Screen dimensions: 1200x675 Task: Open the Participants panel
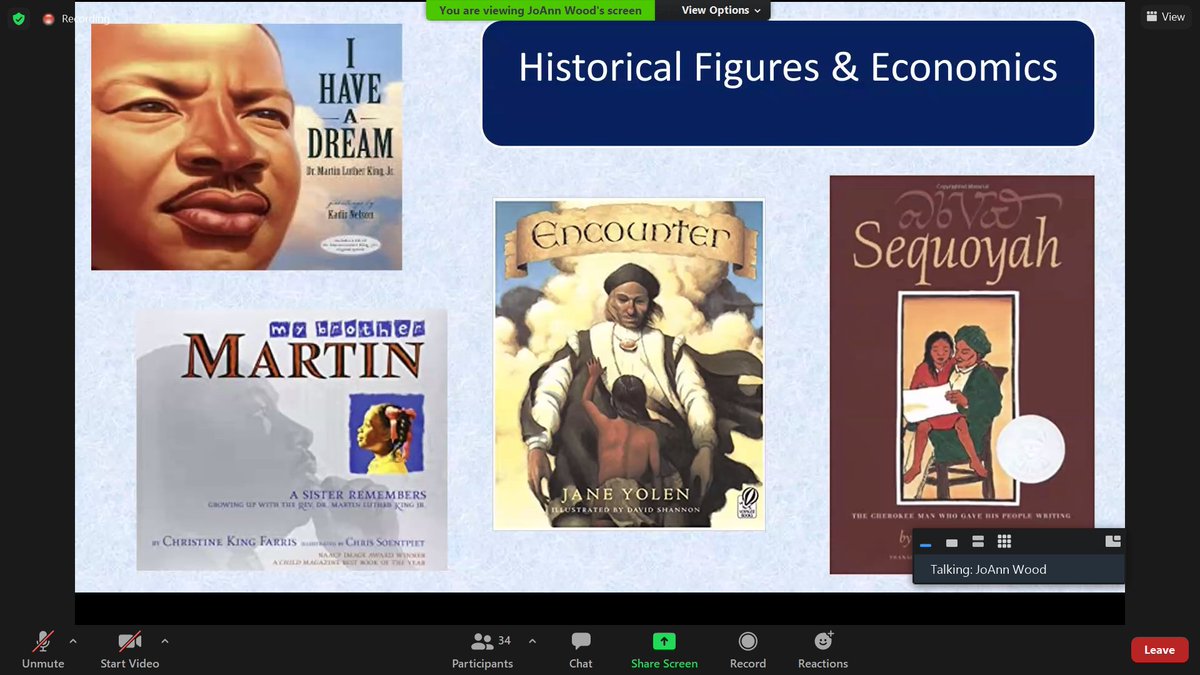(x=482, y=650)
